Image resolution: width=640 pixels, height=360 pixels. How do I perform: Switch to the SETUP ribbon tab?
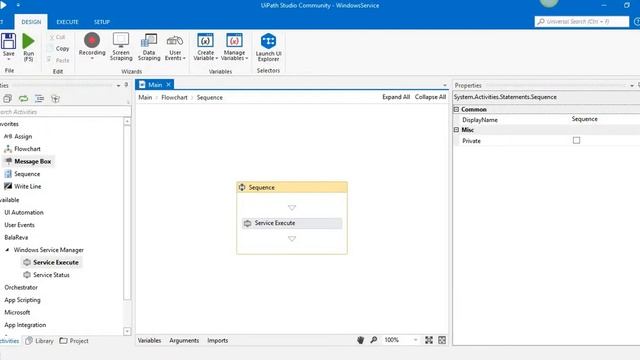(x=102, y=22)
